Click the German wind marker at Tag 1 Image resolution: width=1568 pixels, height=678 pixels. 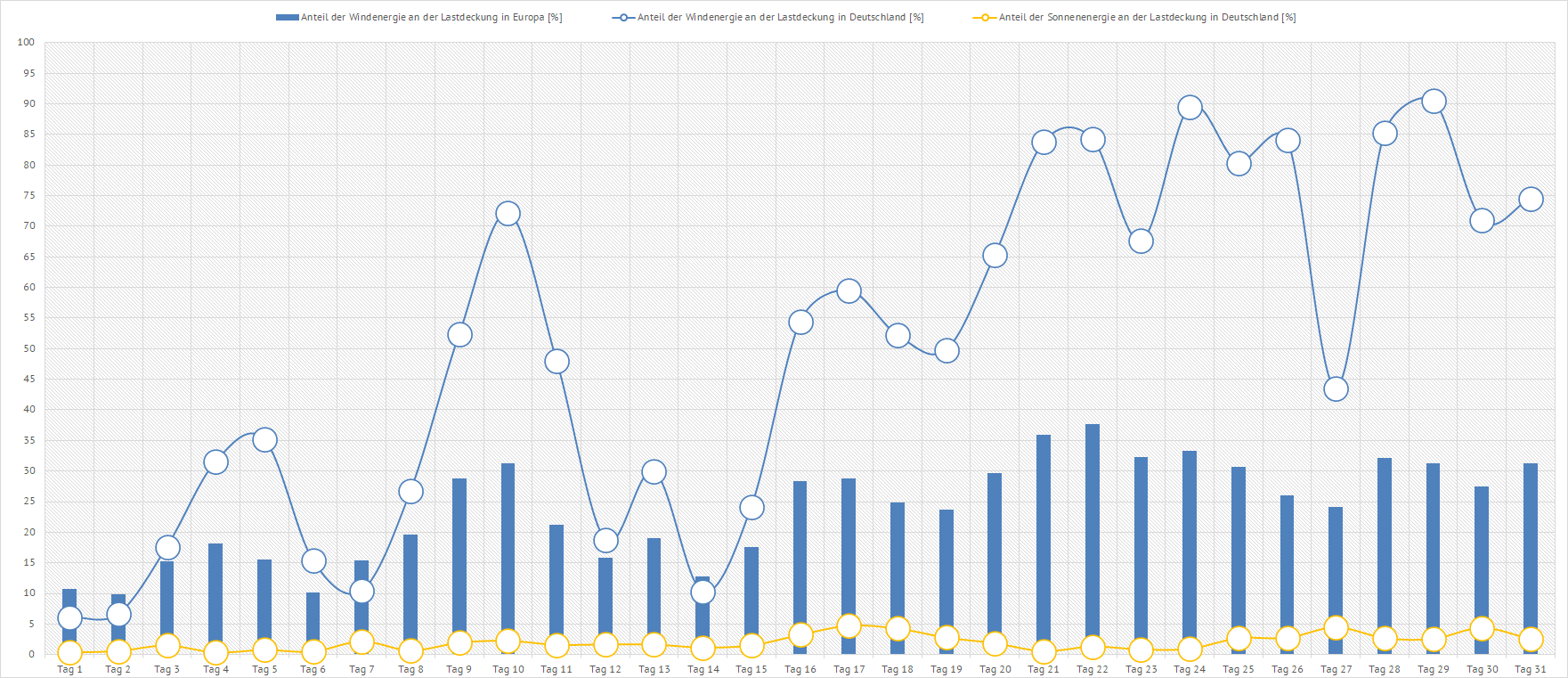[69, 618]
